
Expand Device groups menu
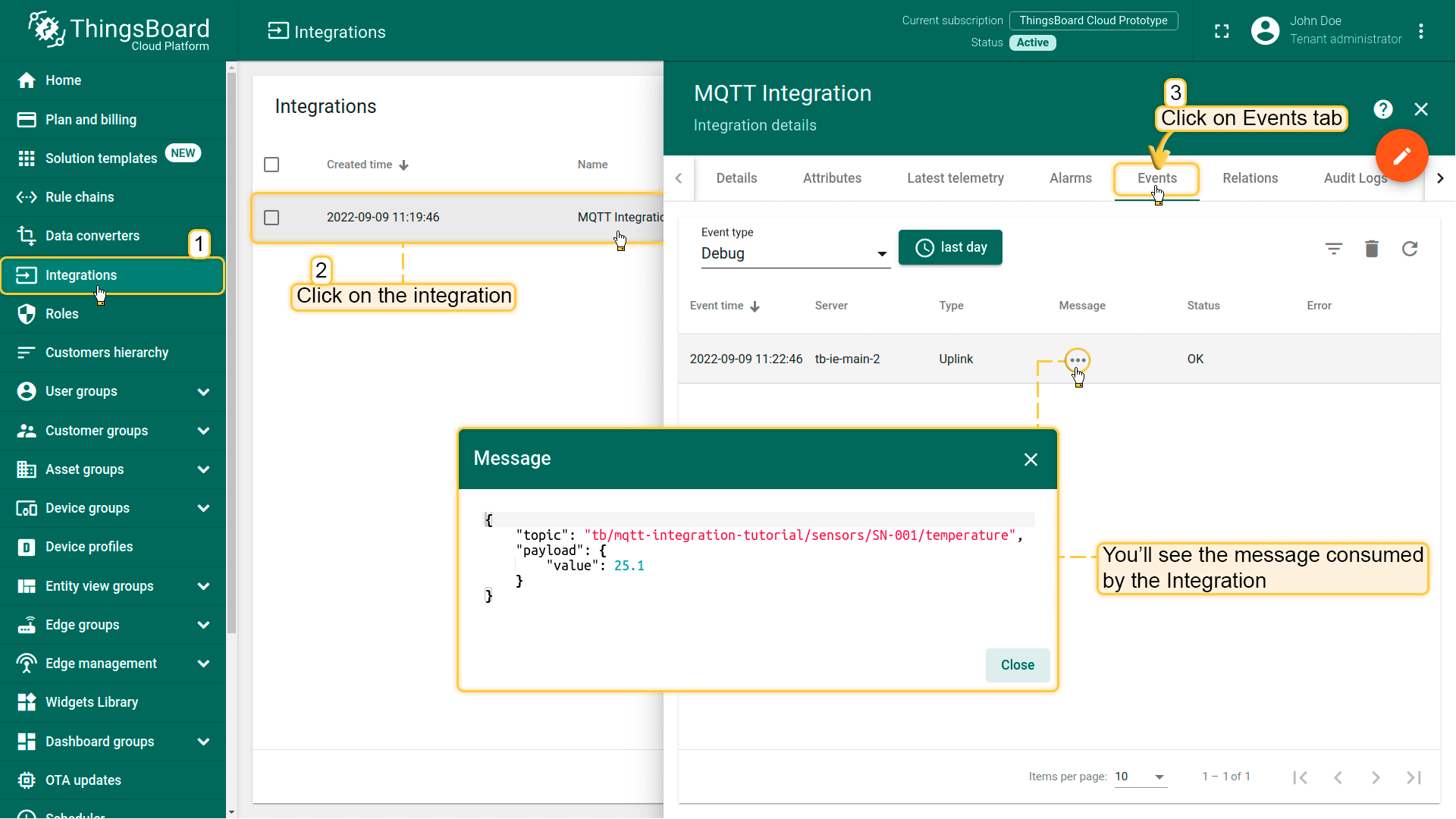click(203, 508)
